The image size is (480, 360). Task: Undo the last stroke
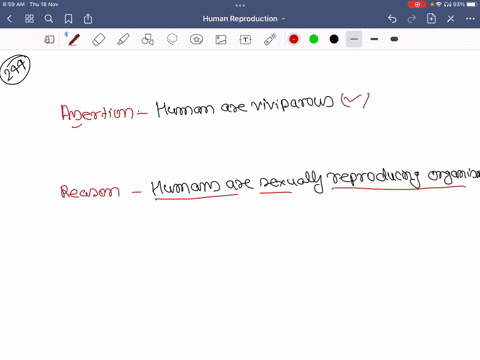pyautogui.click(x=392, y=19)
